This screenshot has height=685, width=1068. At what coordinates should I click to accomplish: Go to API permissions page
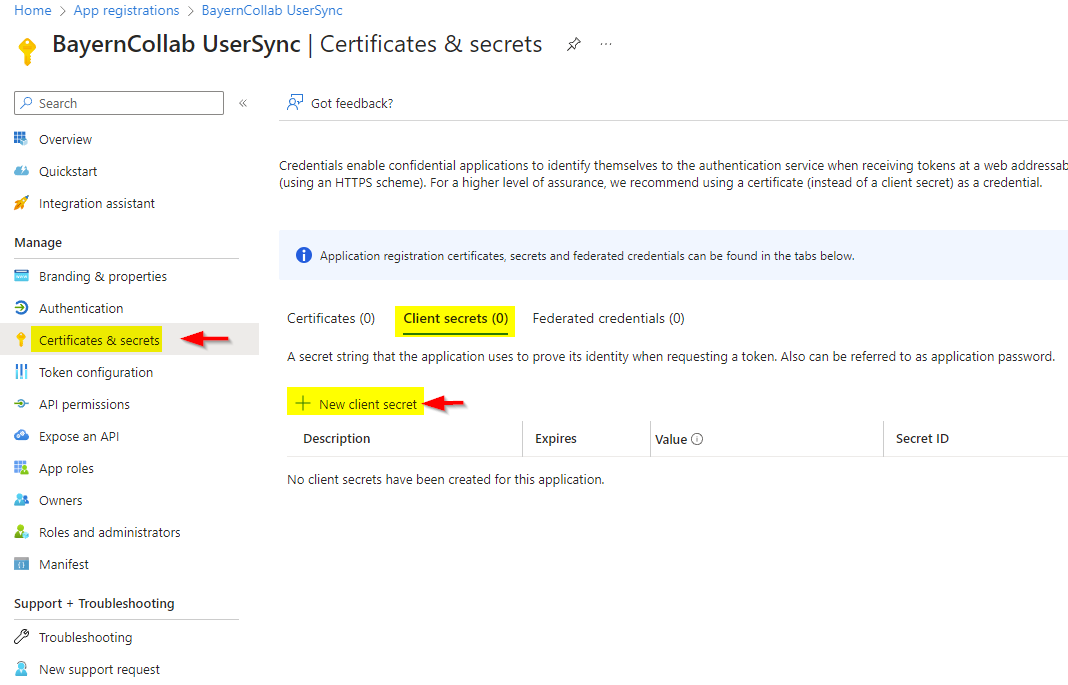pos(84,404)
